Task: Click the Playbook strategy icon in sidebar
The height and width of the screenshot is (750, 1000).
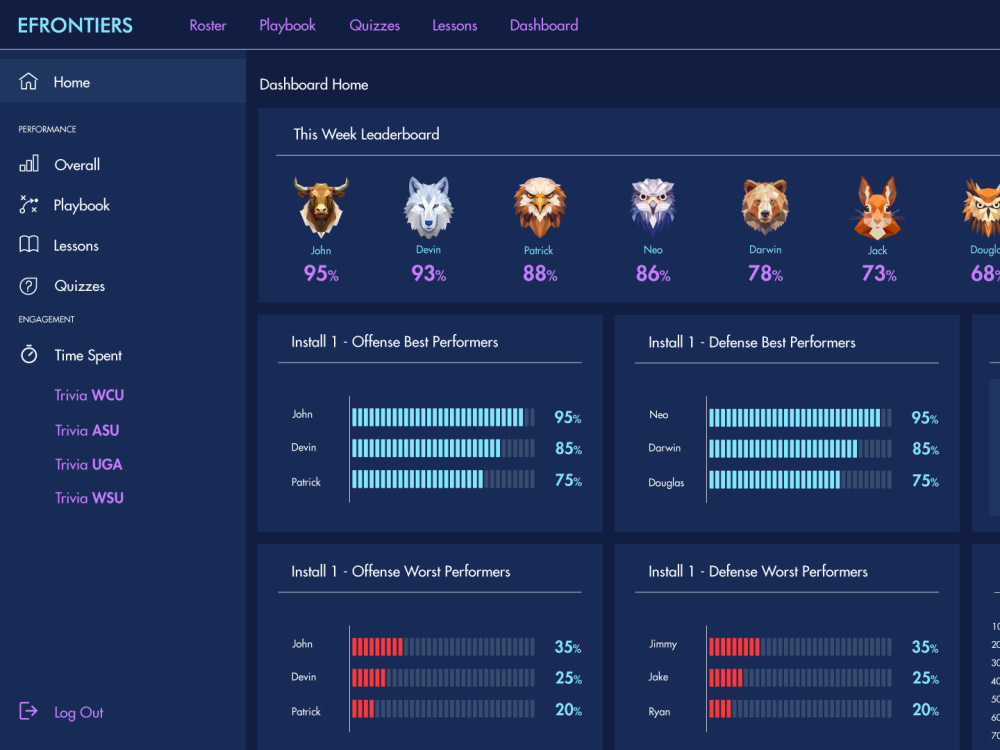Action: 29,205
